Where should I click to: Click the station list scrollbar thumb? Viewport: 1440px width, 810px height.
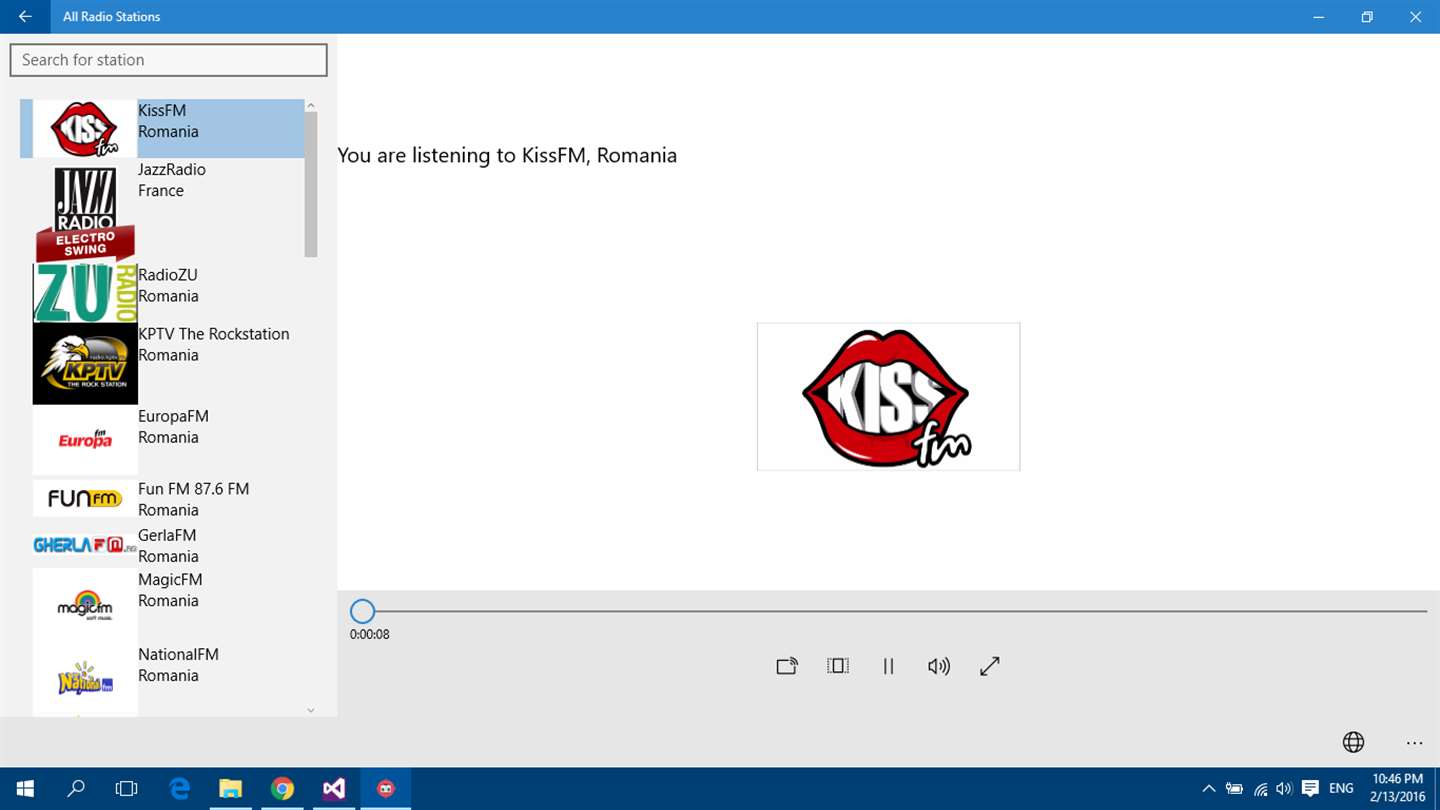click(x=311, y=183)
